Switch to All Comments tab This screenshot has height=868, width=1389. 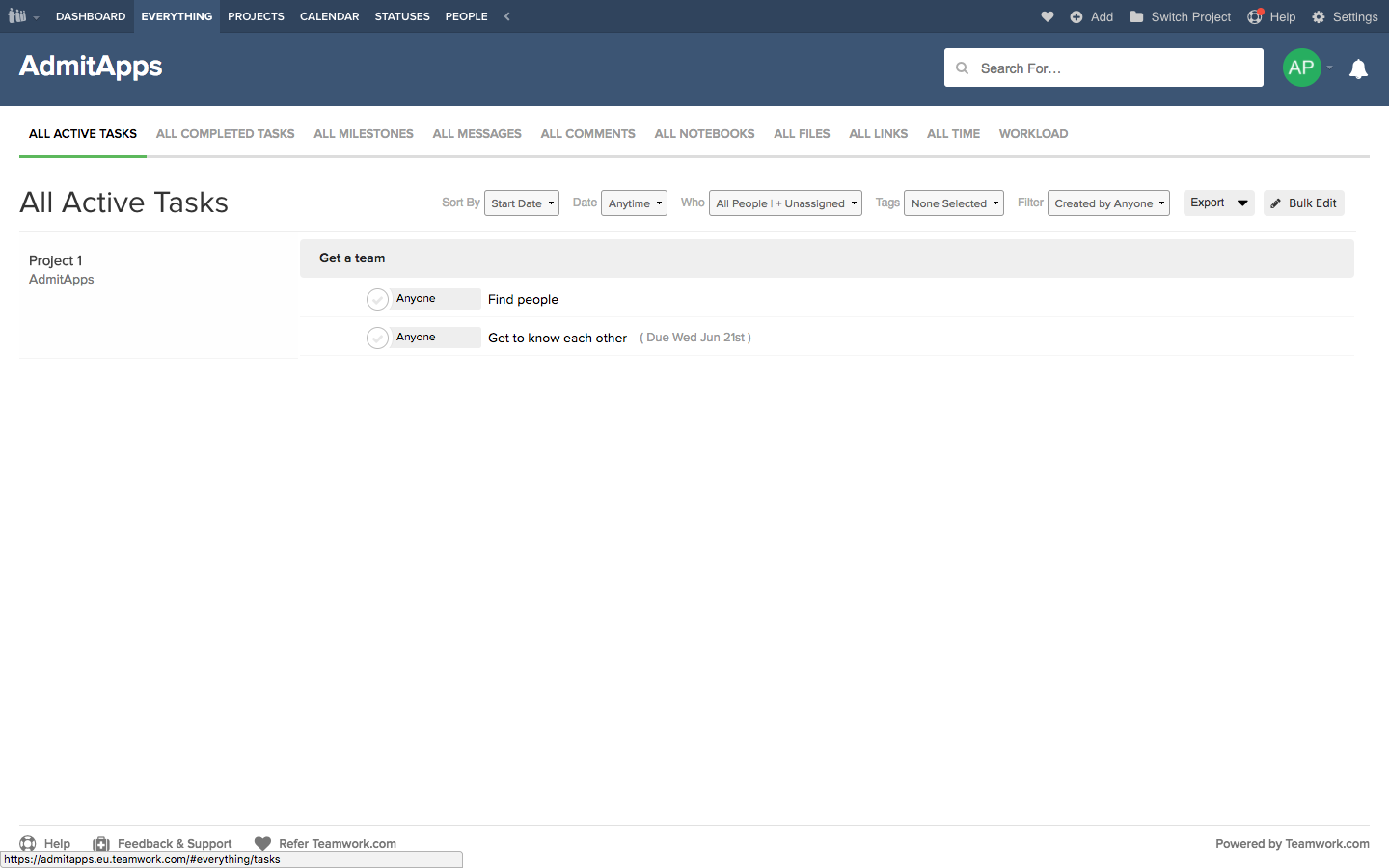tap(588, 134)
